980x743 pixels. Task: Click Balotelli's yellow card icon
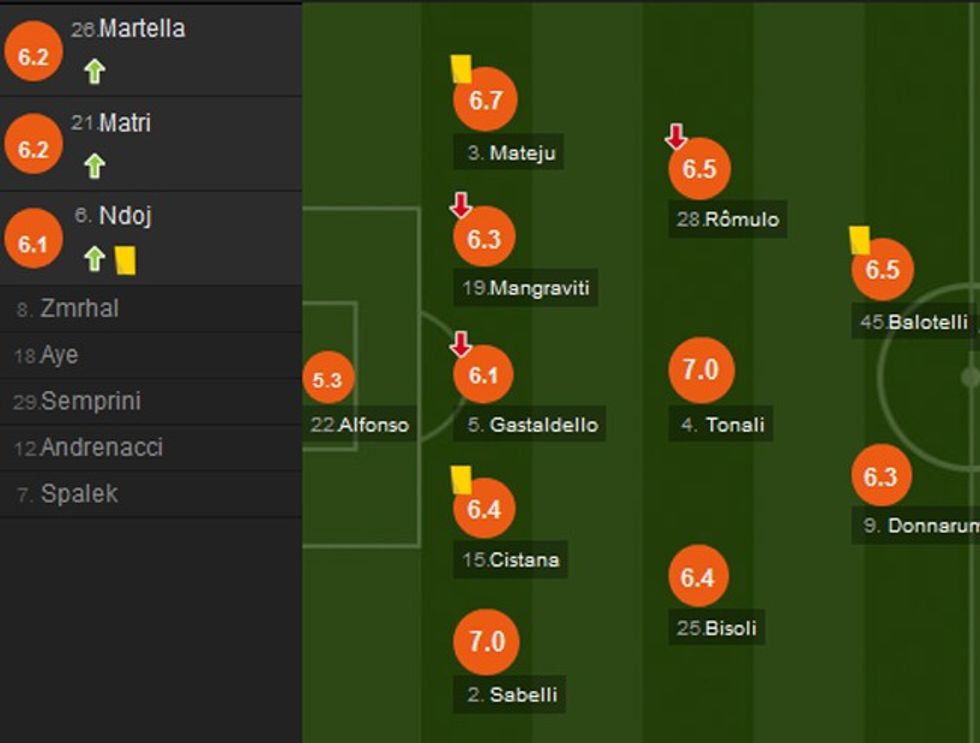859,240
